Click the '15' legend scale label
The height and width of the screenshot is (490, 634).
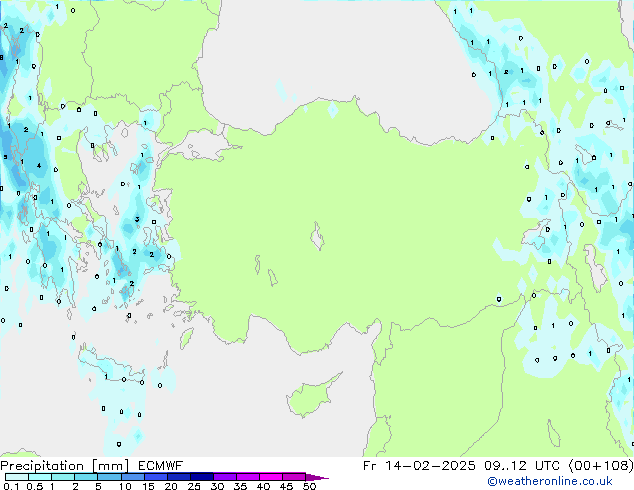coord(148,486)
